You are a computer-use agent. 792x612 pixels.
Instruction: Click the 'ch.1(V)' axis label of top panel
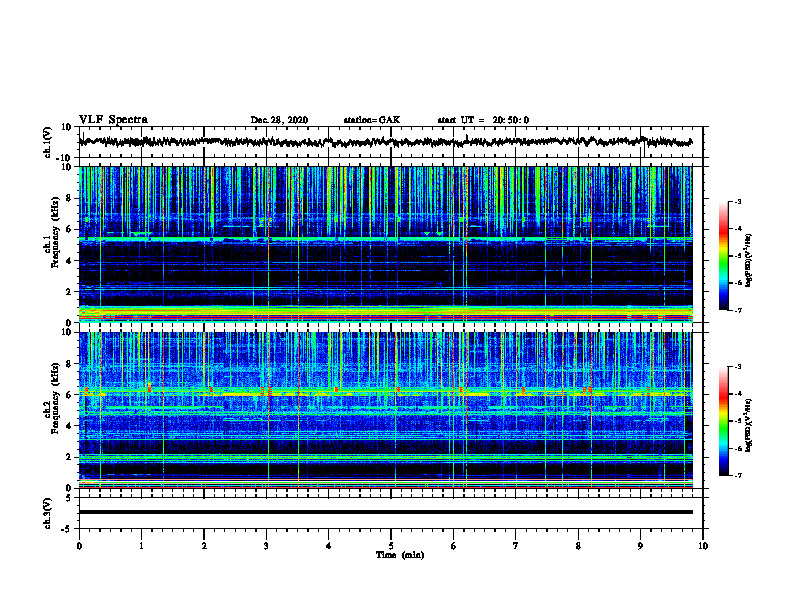point(48,142)
